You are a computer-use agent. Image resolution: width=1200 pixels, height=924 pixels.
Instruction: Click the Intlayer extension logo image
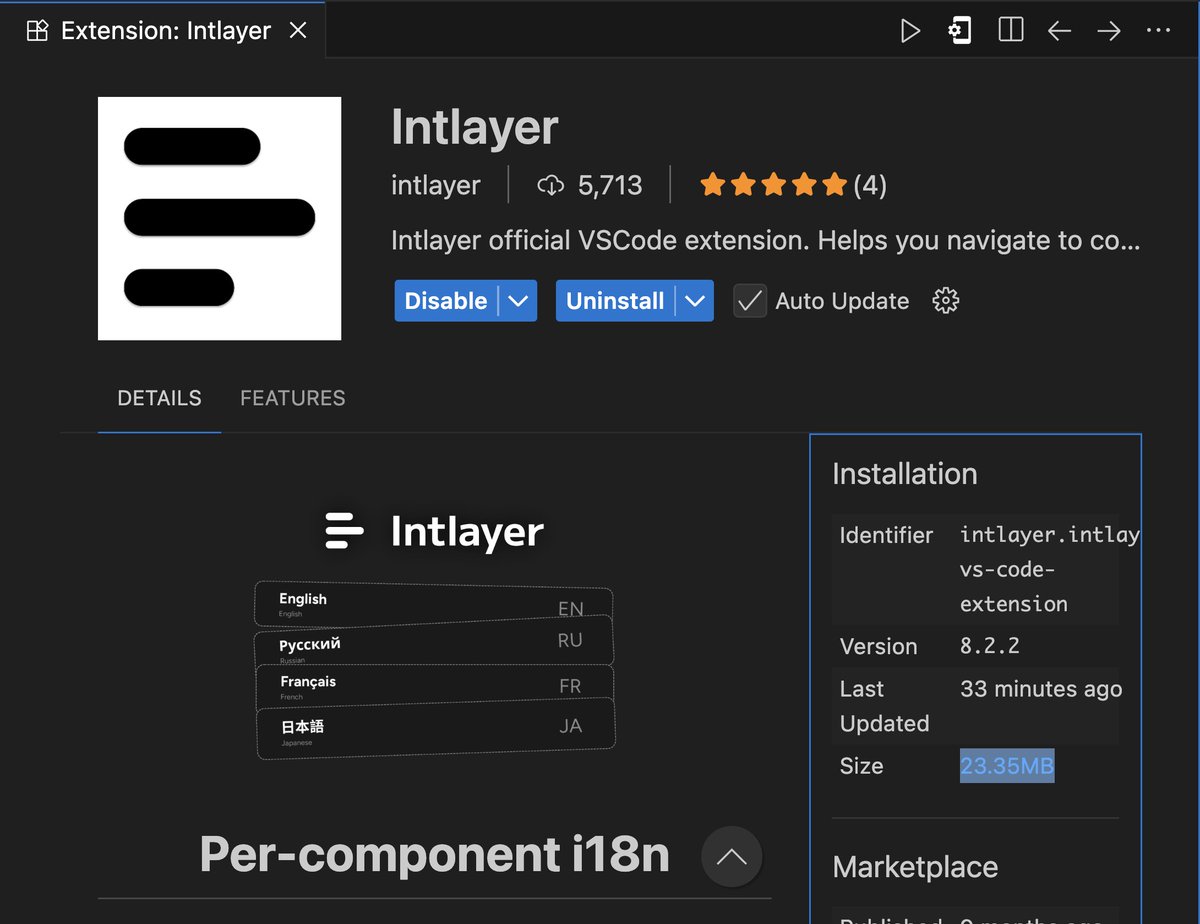click(x=219, y=218)
